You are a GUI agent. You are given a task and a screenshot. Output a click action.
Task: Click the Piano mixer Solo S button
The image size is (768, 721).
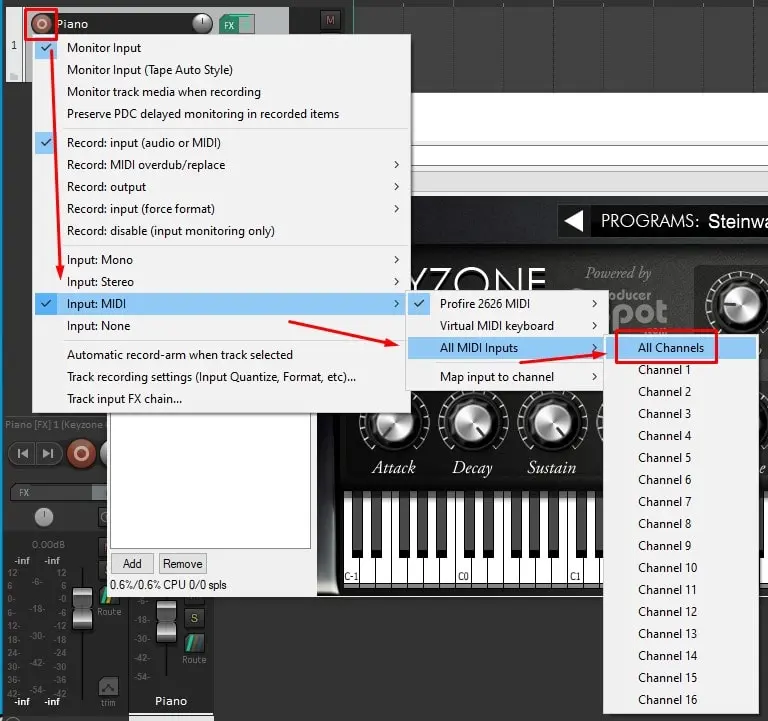coord(194,618)
